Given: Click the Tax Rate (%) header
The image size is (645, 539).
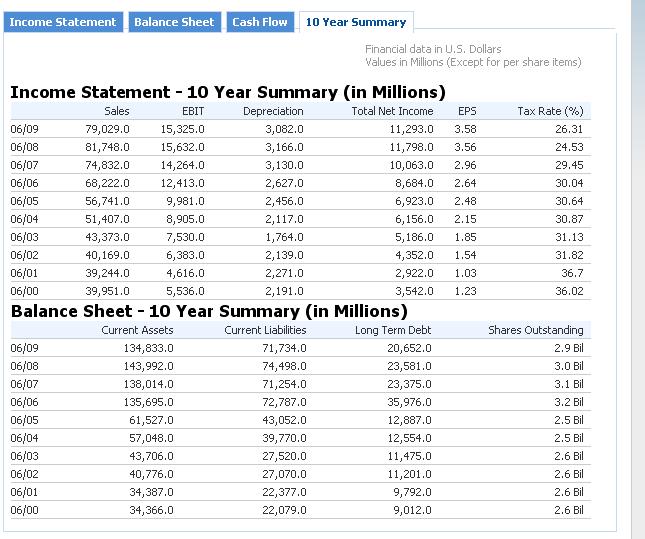Looking at the screenshot, I should click(550, 111).
